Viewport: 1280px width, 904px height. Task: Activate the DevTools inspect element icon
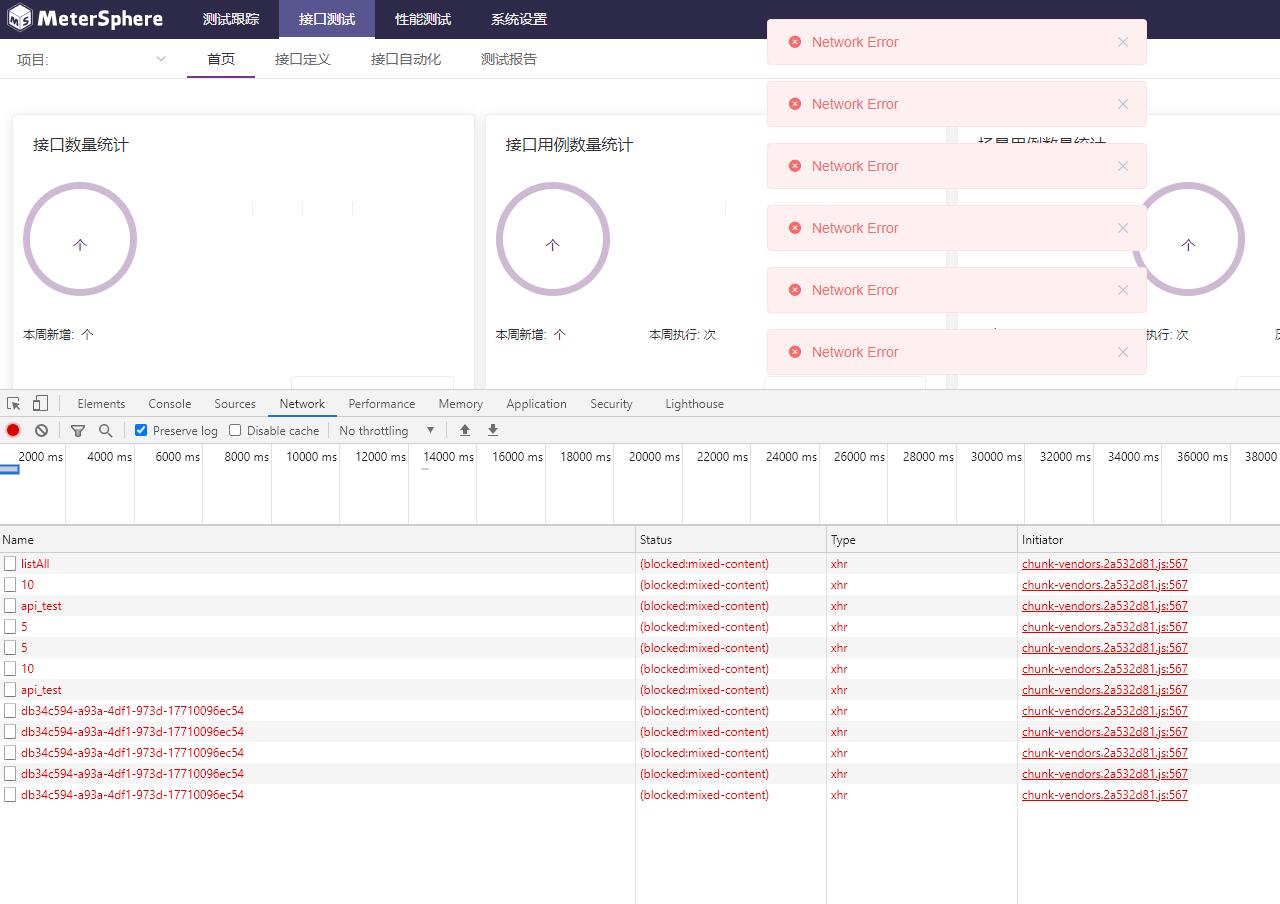[x=14, y=404]
